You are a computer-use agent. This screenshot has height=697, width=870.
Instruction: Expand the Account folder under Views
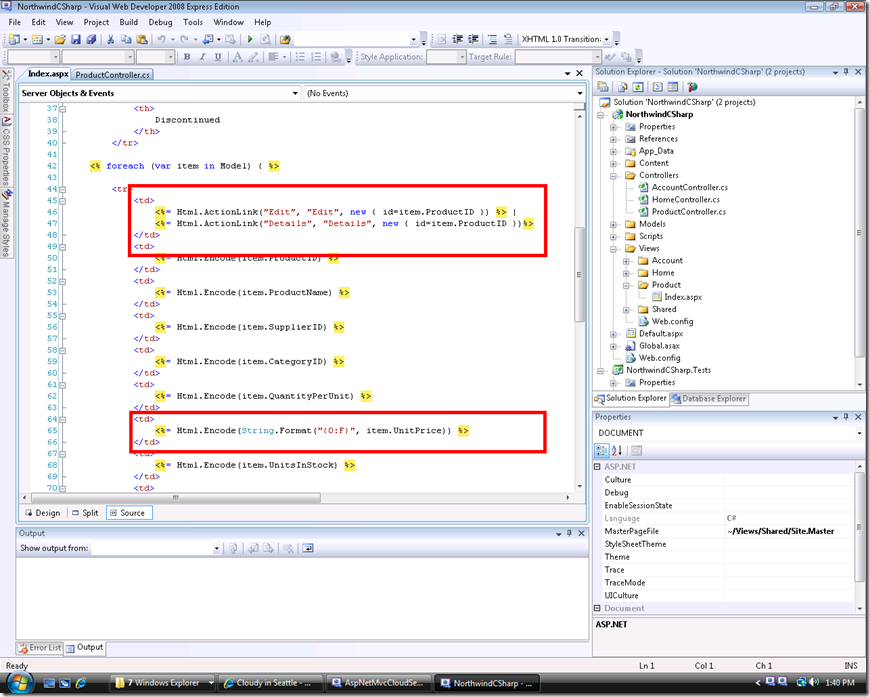pyautogui.click(x=626, y=261)
